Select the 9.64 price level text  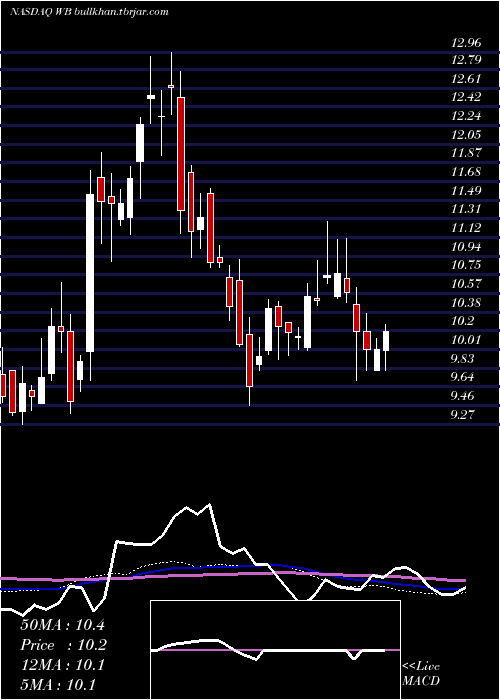pyautogui.click(x=462, y=377)
